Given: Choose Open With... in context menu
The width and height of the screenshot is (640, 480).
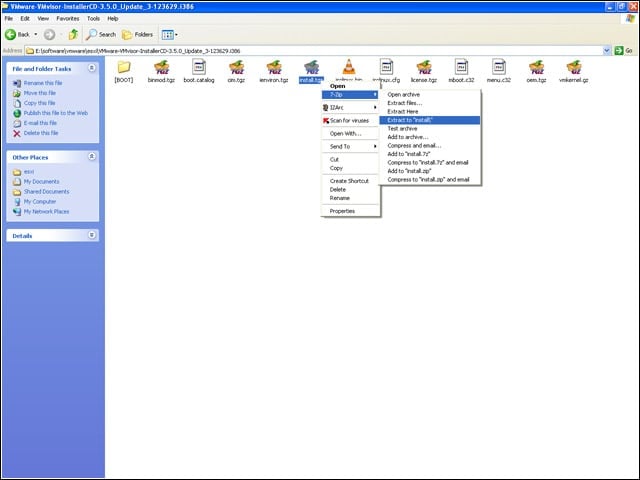Looking at the screenshot, I should click(x=351, y=133).
